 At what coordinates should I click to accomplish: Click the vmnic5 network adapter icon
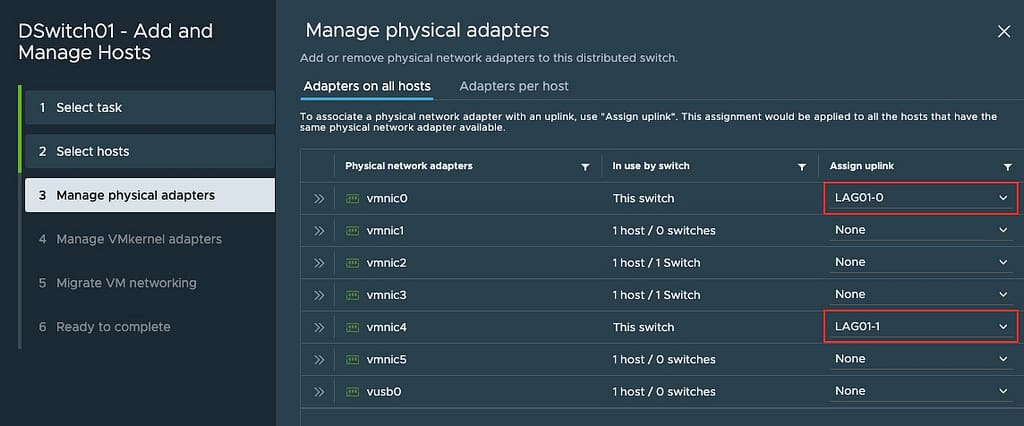[353, 359]
